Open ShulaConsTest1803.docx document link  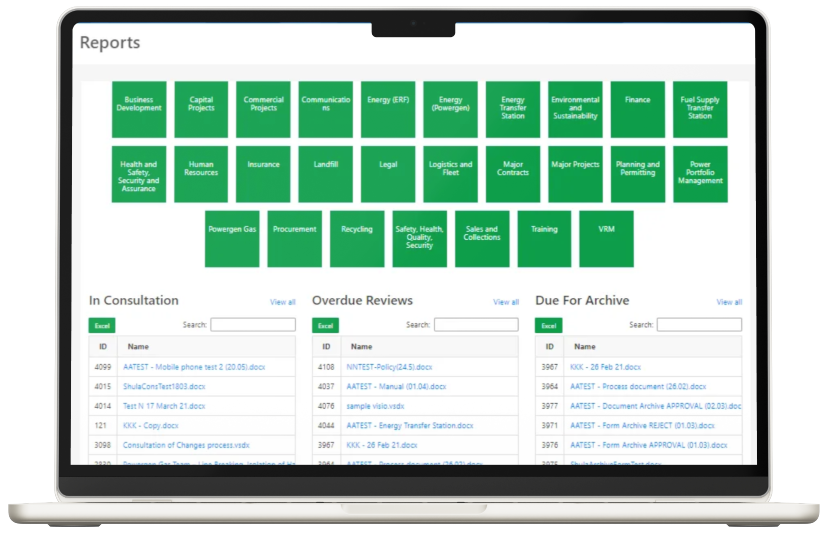[163, 386]
